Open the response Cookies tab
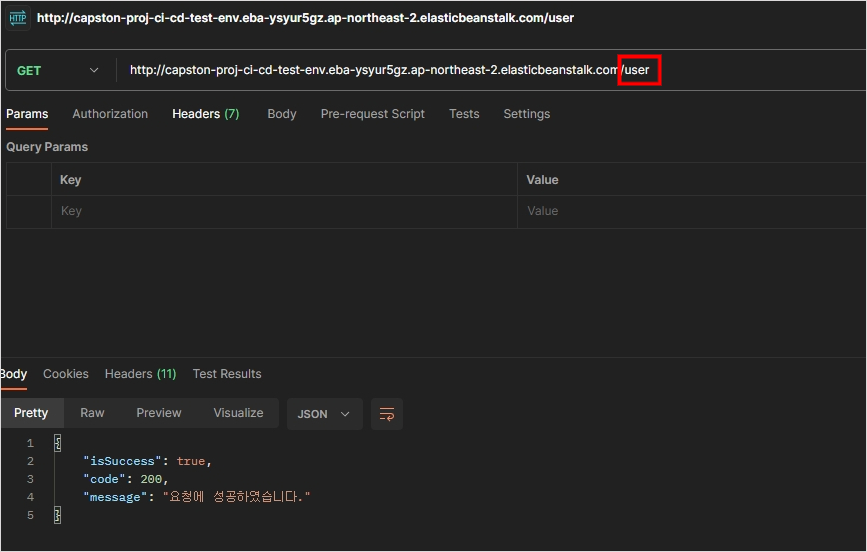Image resolution: width=867 pixels, height=552 pixels. tap(66, 374)
